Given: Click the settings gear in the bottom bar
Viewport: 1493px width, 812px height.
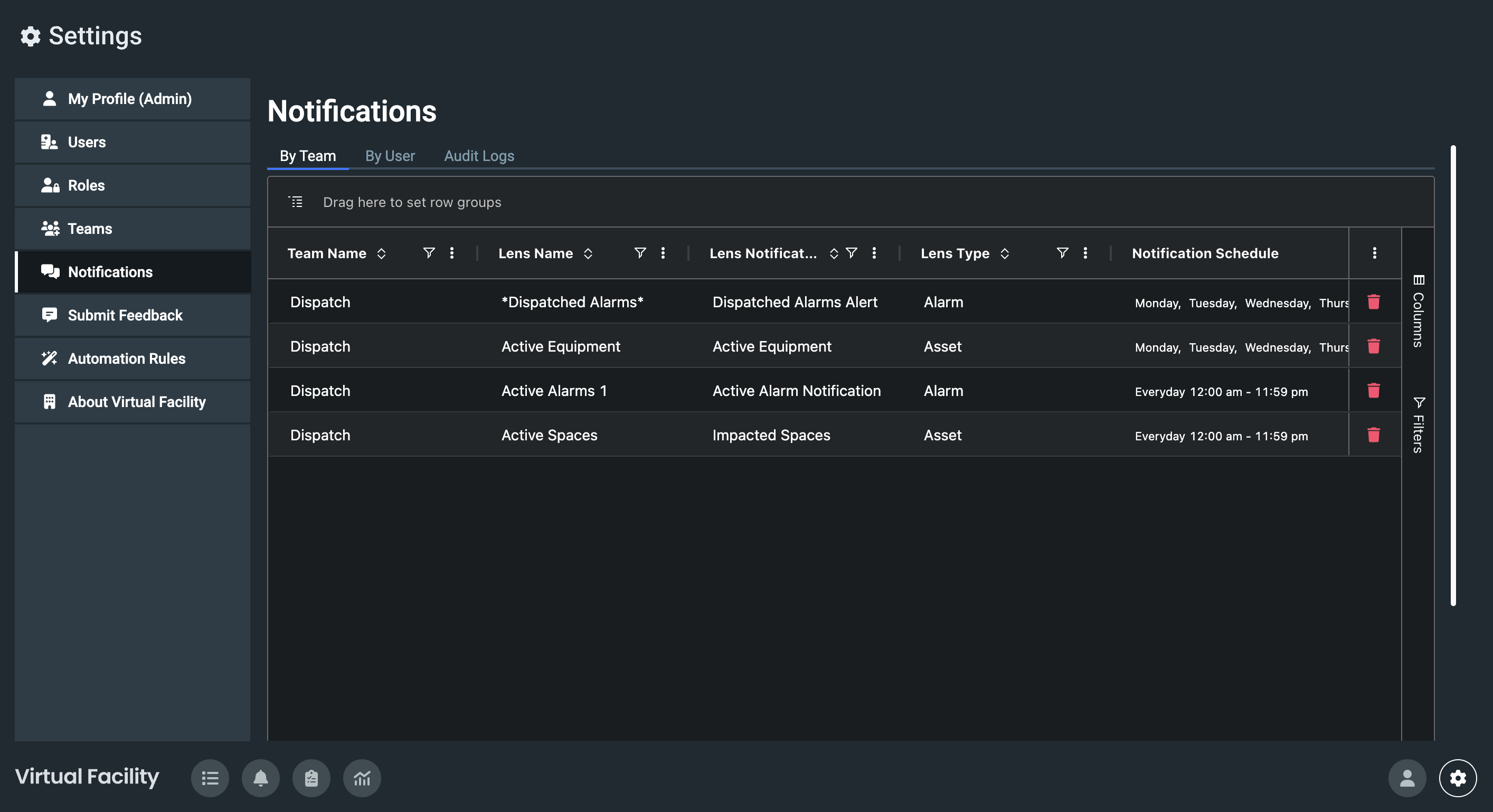Looking at the screenshot, I should click(x=1457, y=778).
